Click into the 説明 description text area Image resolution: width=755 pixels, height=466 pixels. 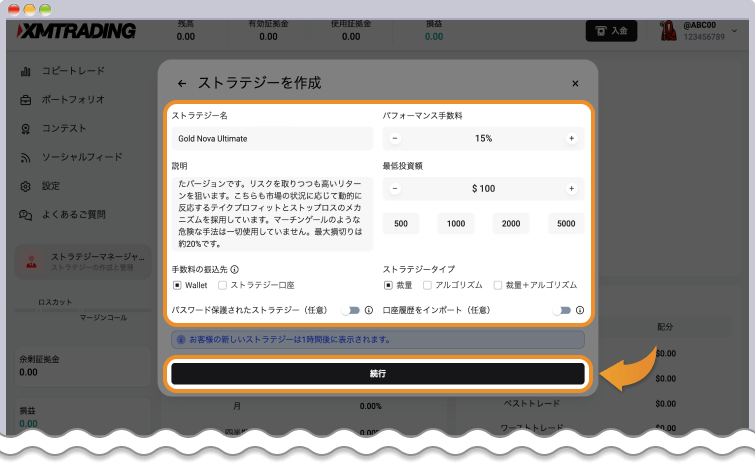(x=272, y=214)
